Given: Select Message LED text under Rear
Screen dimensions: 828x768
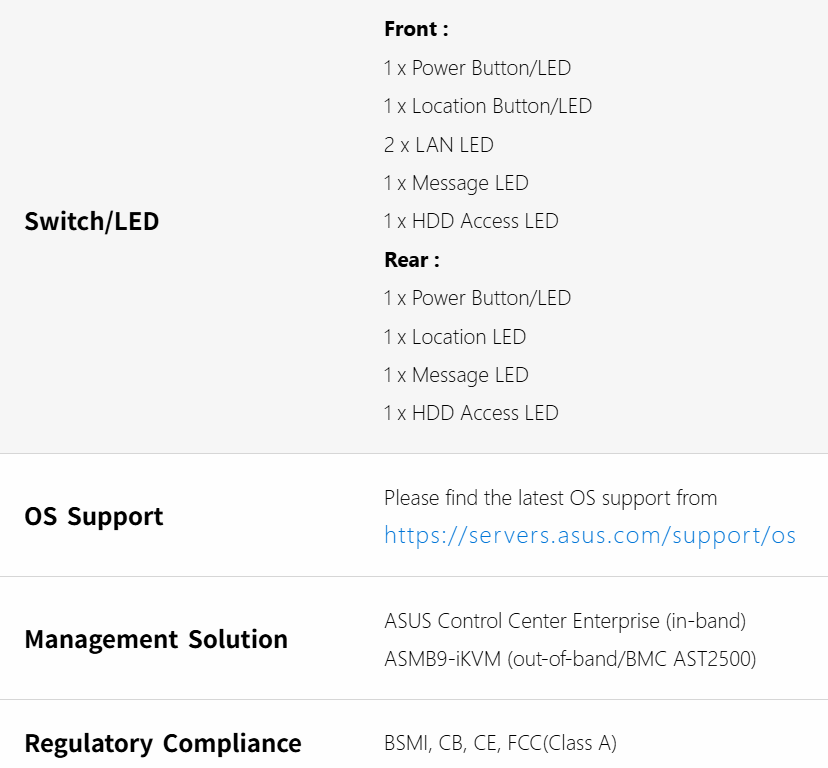Looking at the screenshot, I should click(x=456, y=376).
